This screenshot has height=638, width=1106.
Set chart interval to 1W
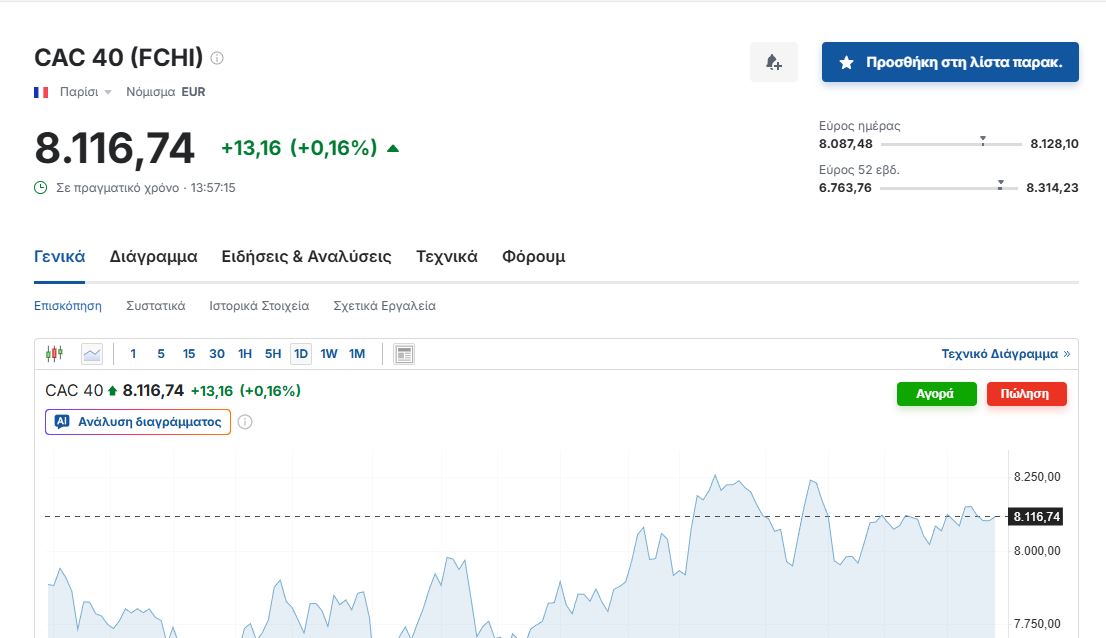click(x=329, y=353)
